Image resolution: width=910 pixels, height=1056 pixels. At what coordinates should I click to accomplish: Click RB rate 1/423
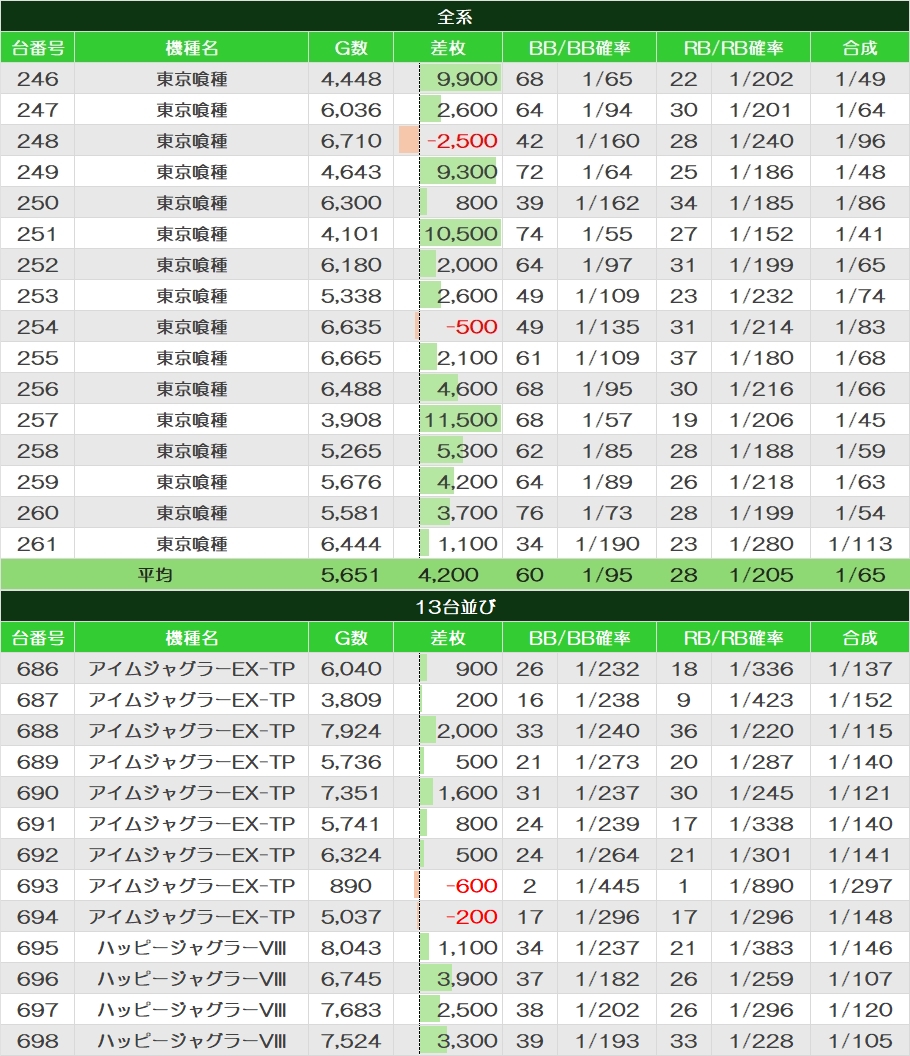point(761,700)
